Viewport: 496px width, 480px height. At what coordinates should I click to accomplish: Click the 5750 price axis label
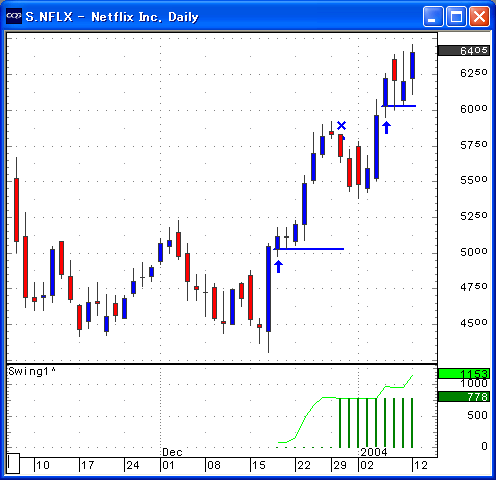[474, 145]
